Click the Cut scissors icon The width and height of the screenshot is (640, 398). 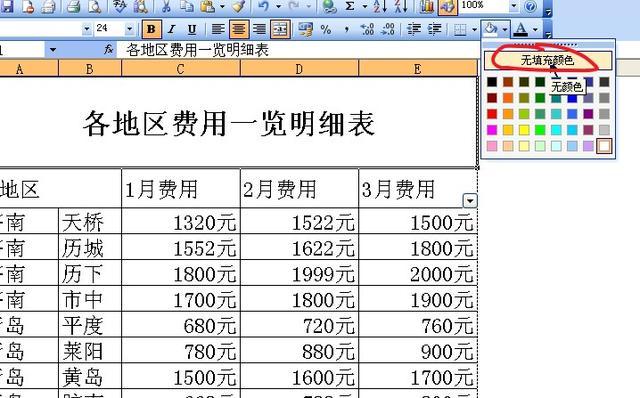pyautogui.click(x=166, y=6)
